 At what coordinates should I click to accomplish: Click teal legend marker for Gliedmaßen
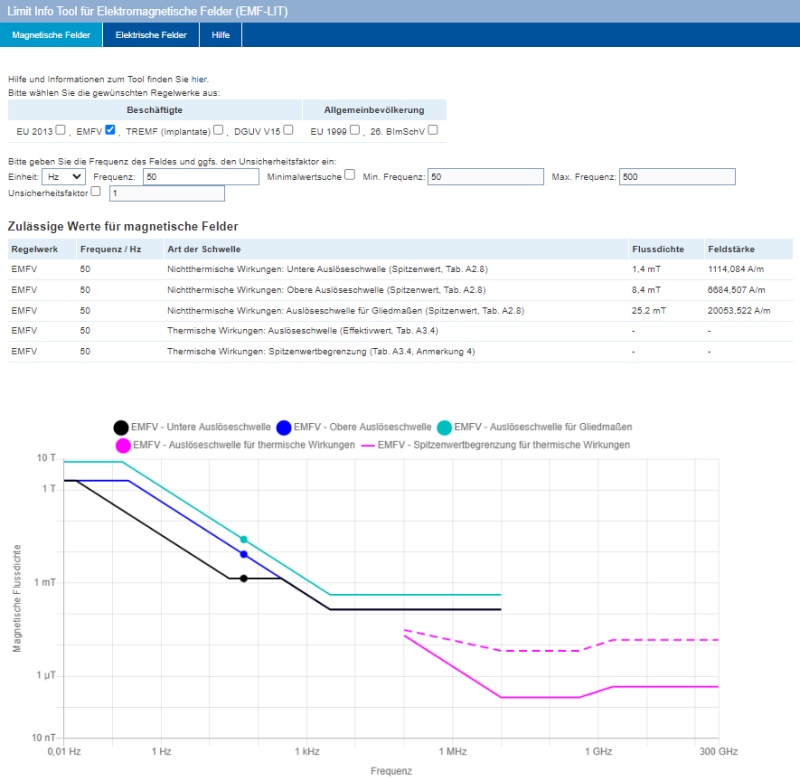click(444, 427)
